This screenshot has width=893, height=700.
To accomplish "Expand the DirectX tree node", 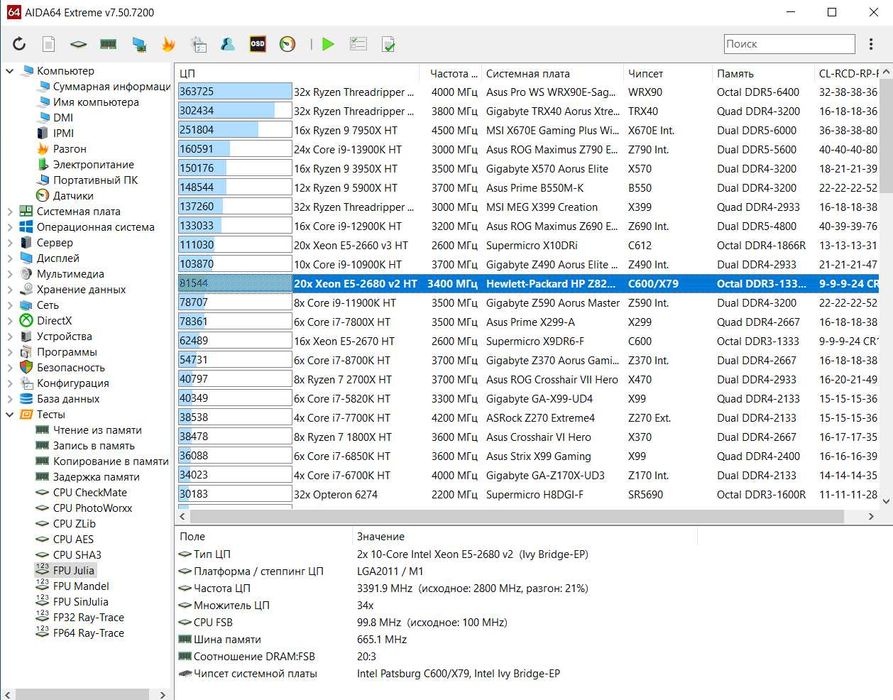I will tap(10, 320).
